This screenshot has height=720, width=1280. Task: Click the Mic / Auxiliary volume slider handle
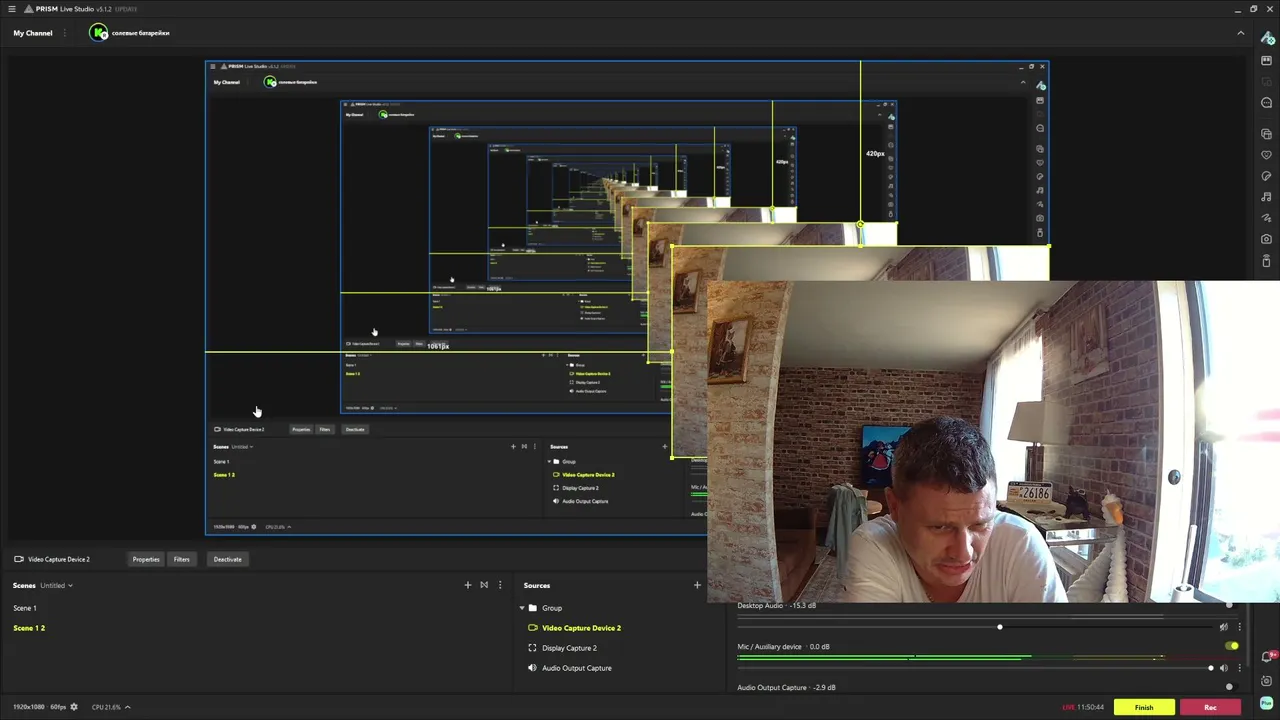[1210, 668]
